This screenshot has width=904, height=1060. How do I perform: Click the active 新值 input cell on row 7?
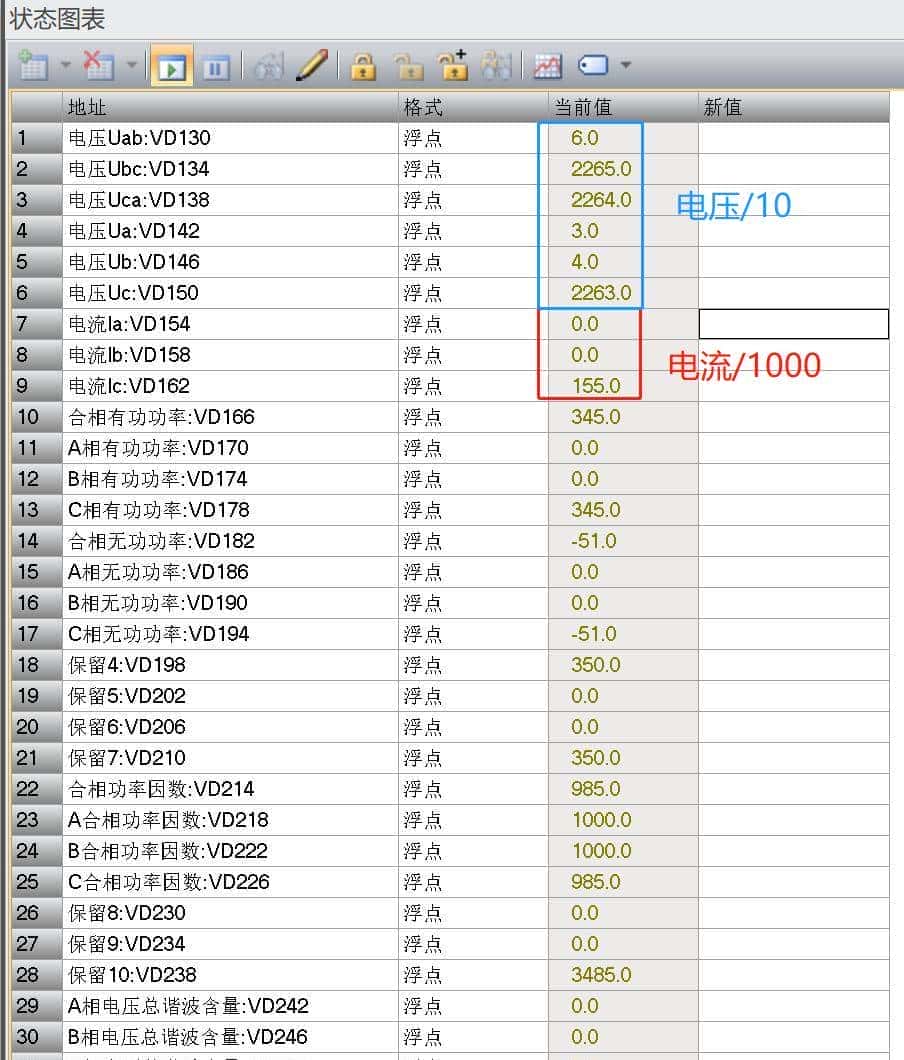pos(793,323)
